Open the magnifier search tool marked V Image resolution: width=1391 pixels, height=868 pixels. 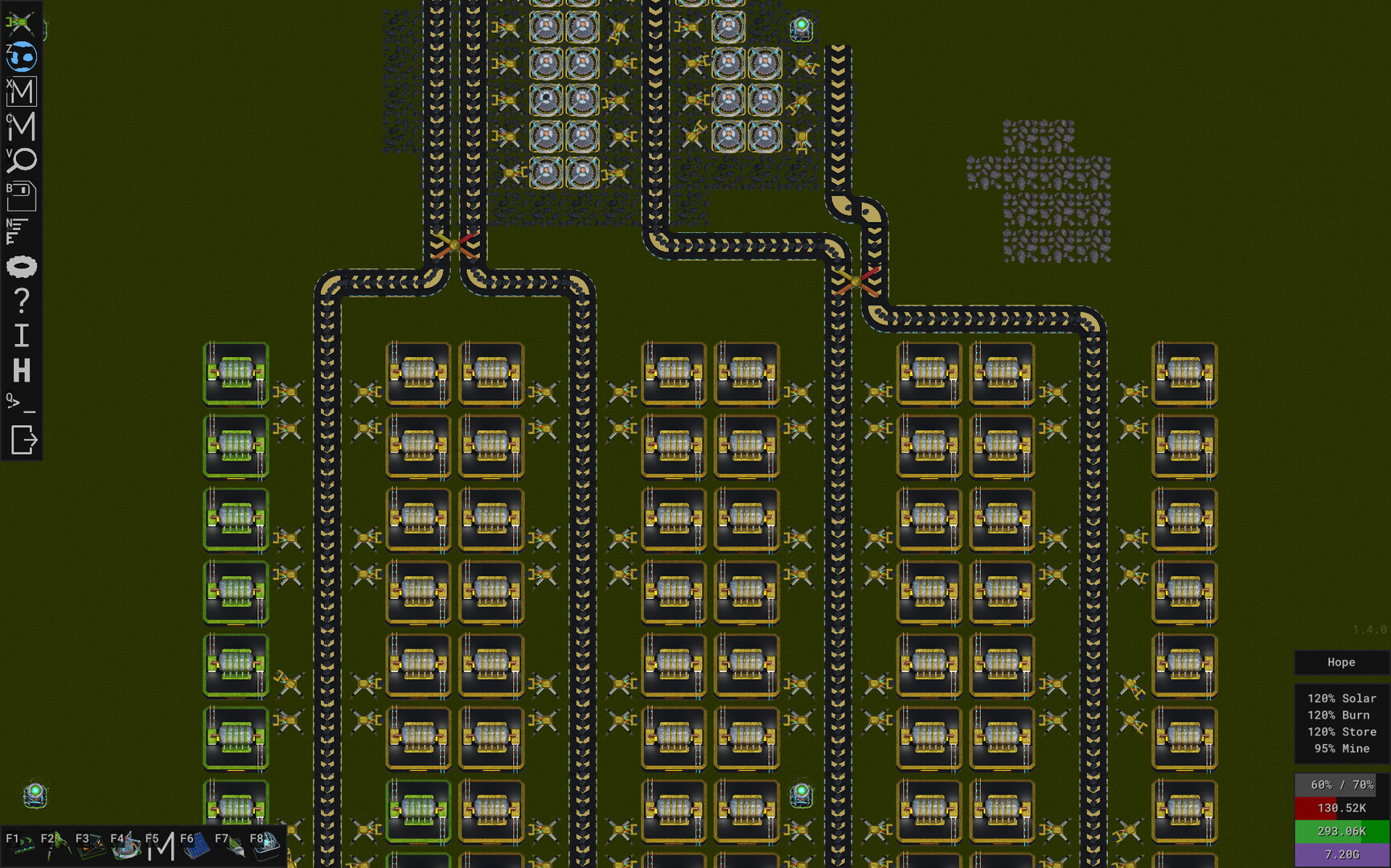pyautogui.click(x=22, y=161)
